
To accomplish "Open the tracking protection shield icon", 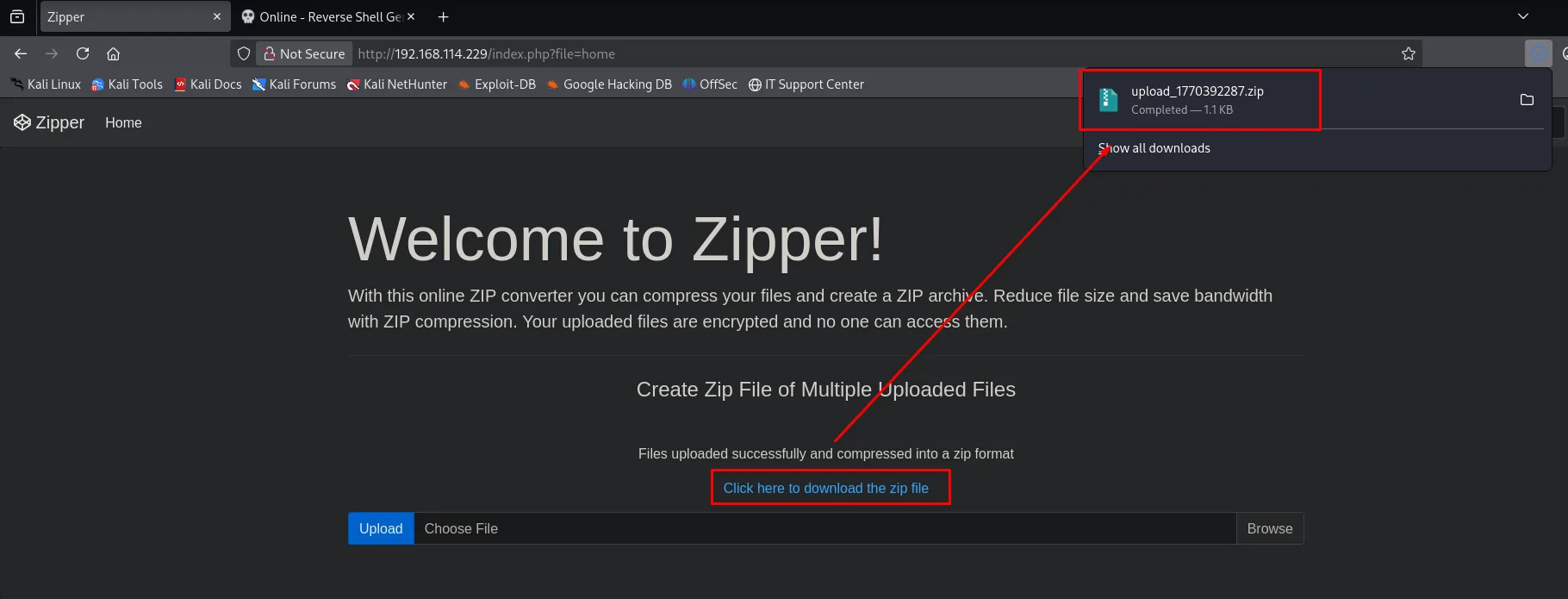I will (244, 53).
